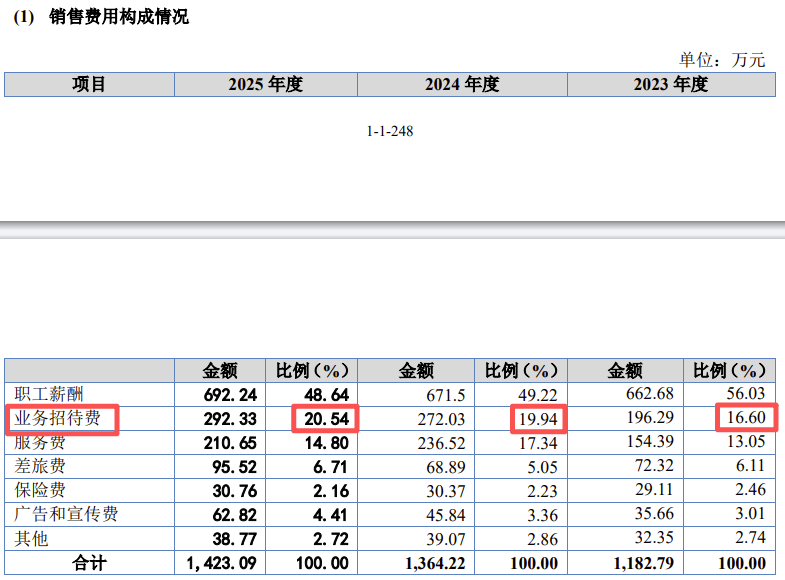
Task: Select the value 154.39
Action: point(650,441)
